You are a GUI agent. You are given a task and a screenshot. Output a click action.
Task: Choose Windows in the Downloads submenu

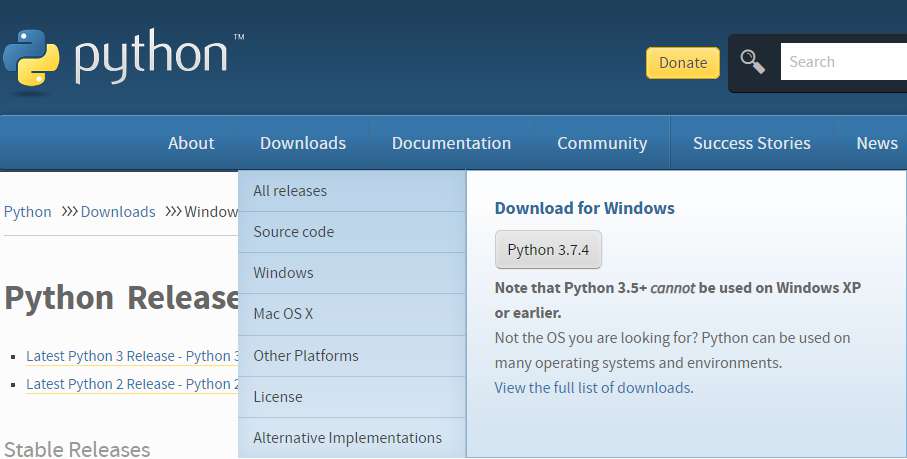352,273
